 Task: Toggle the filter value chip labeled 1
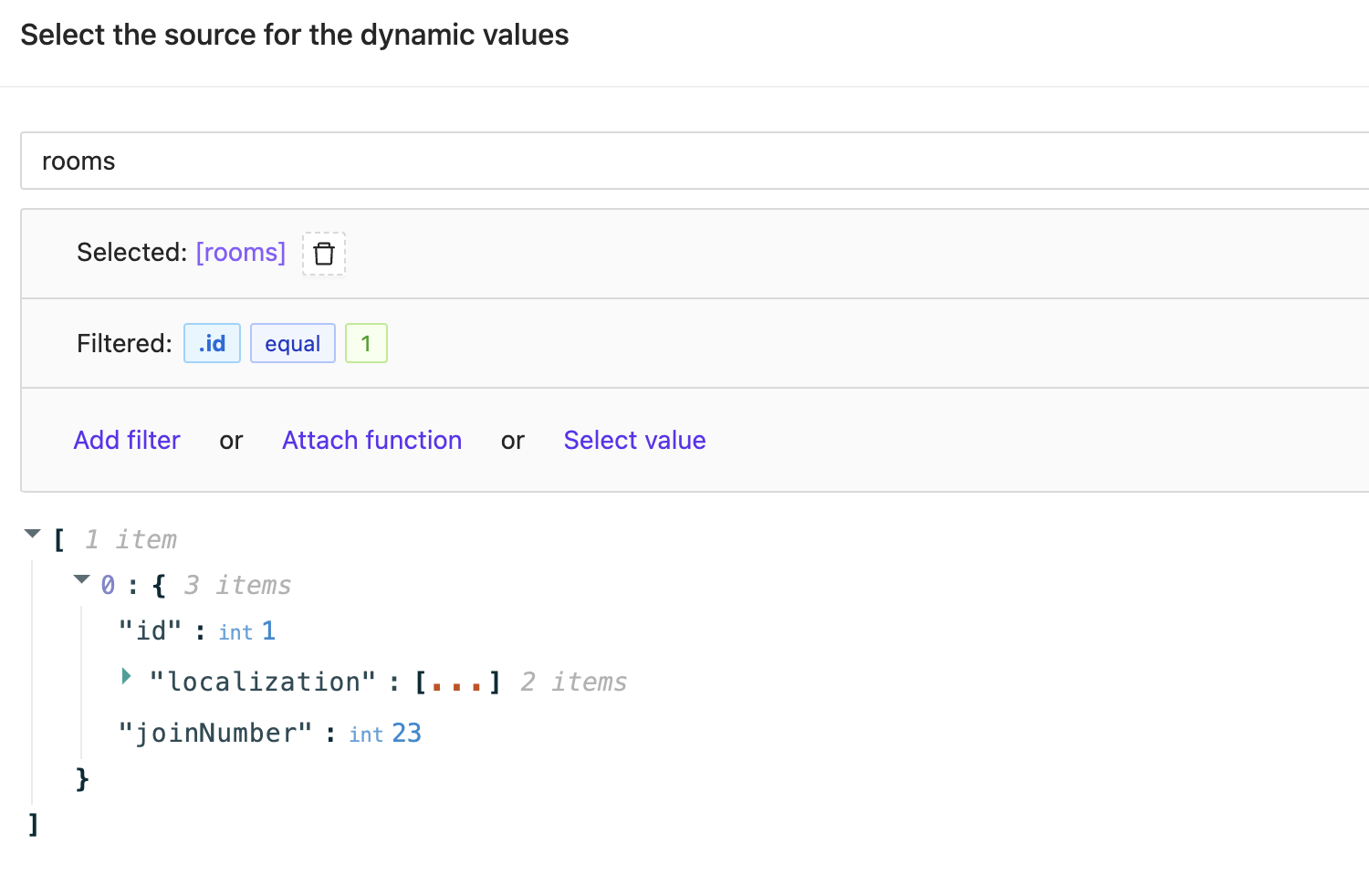[366, 343]
